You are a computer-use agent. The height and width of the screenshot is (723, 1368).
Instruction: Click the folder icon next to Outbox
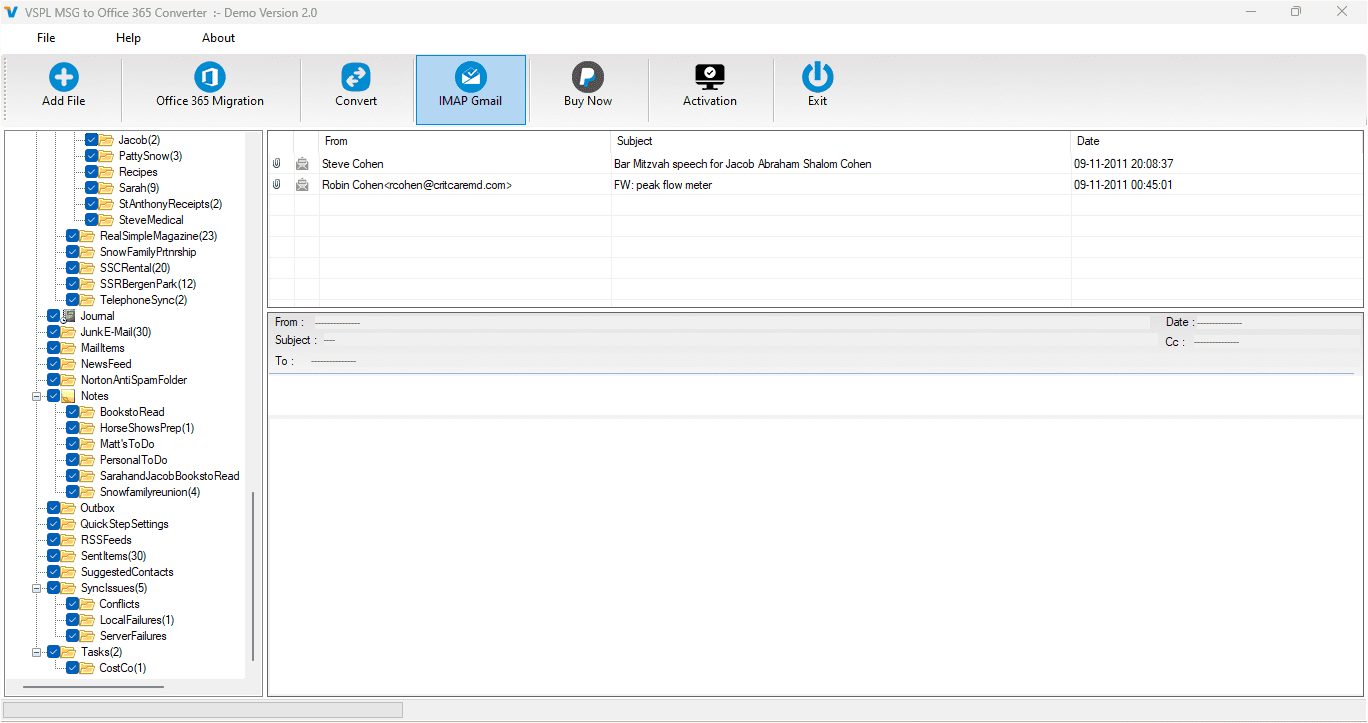click(x=69, y=508)
